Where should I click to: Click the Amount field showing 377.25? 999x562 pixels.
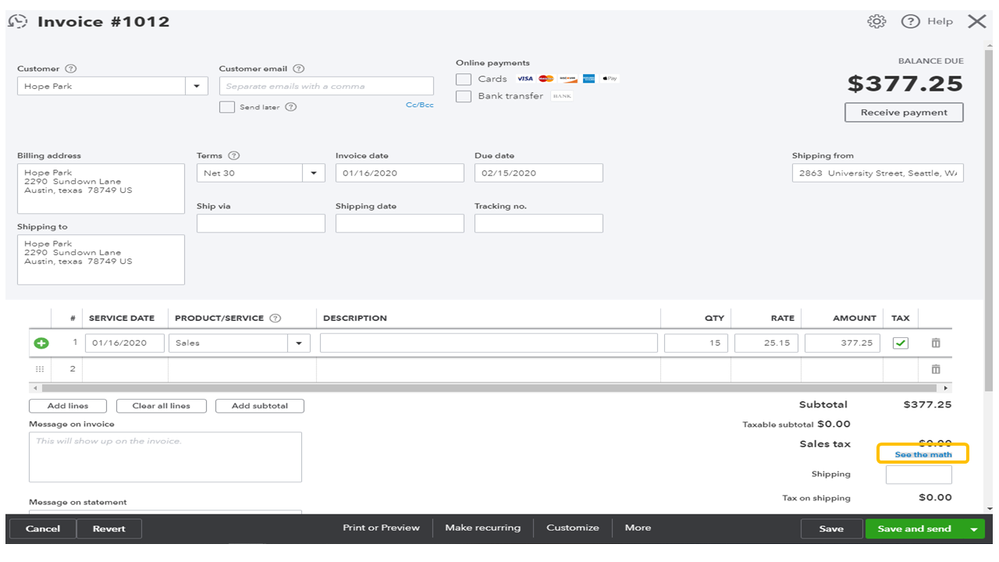(x=842, y=343)
